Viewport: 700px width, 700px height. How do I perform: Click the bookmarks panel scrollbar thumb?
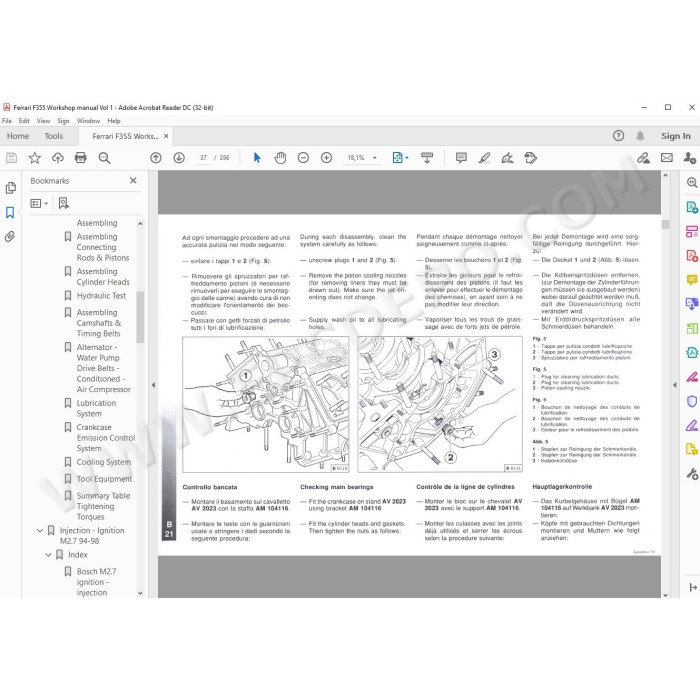[x=140, y=317]
